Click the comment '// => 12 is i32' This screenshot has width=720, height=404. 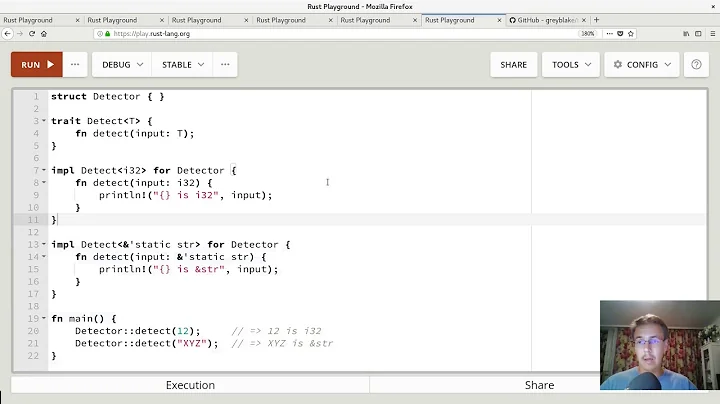tap(276, 331)
